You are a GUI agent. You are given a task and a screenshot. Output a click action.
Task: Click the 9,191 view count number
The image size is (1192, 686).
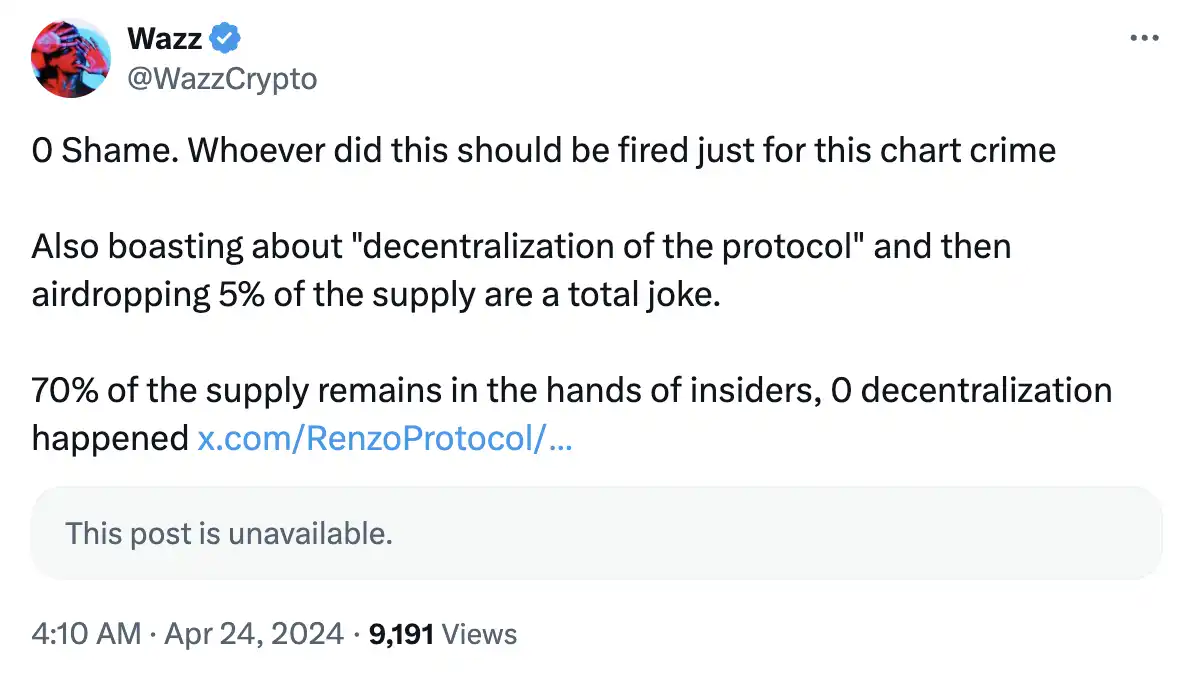pos(400,634)
